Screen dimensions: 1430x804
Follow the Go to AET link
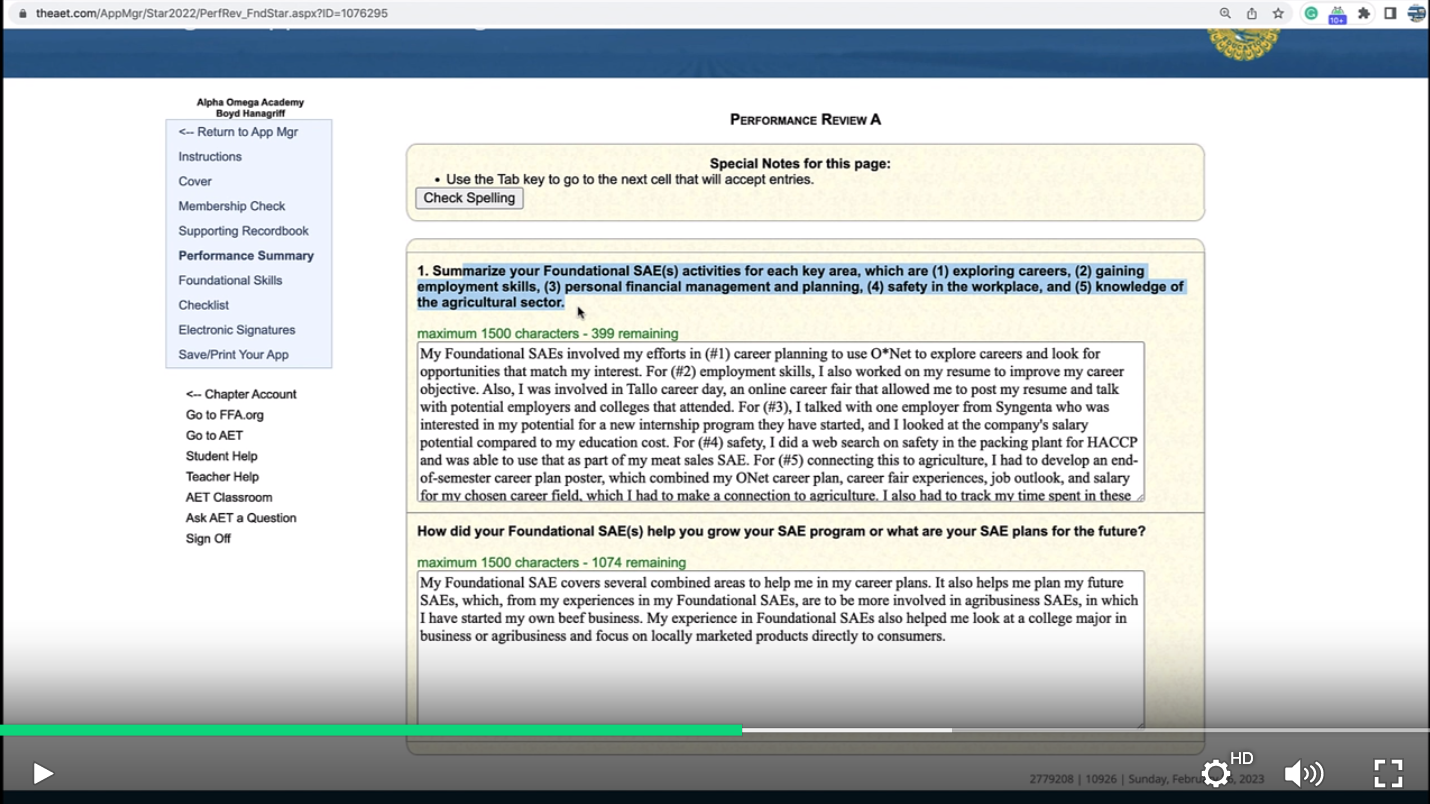click(214, 435)
